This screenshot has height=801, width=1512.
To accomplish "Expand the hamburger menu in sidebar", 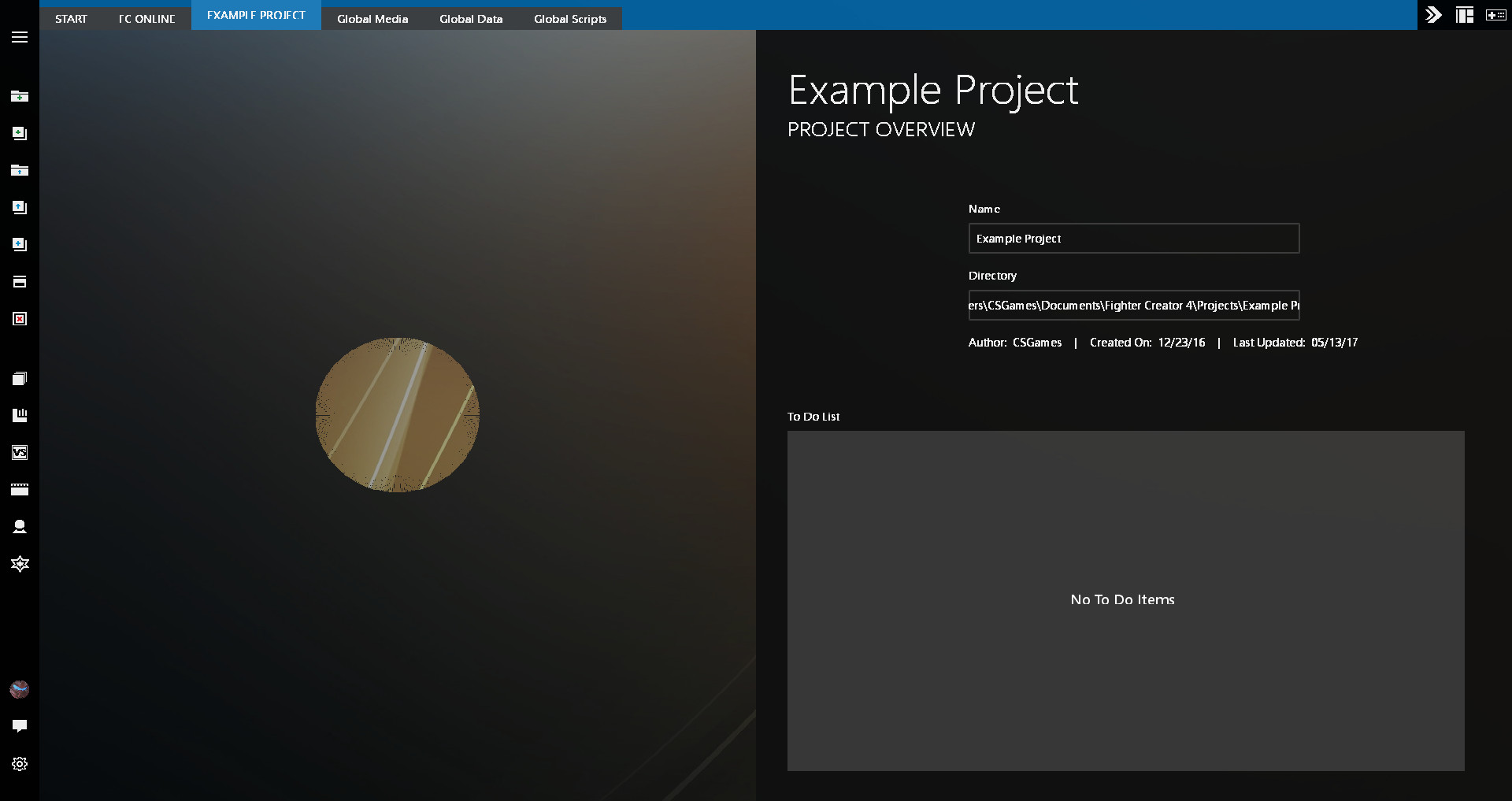I will point(20,37).
